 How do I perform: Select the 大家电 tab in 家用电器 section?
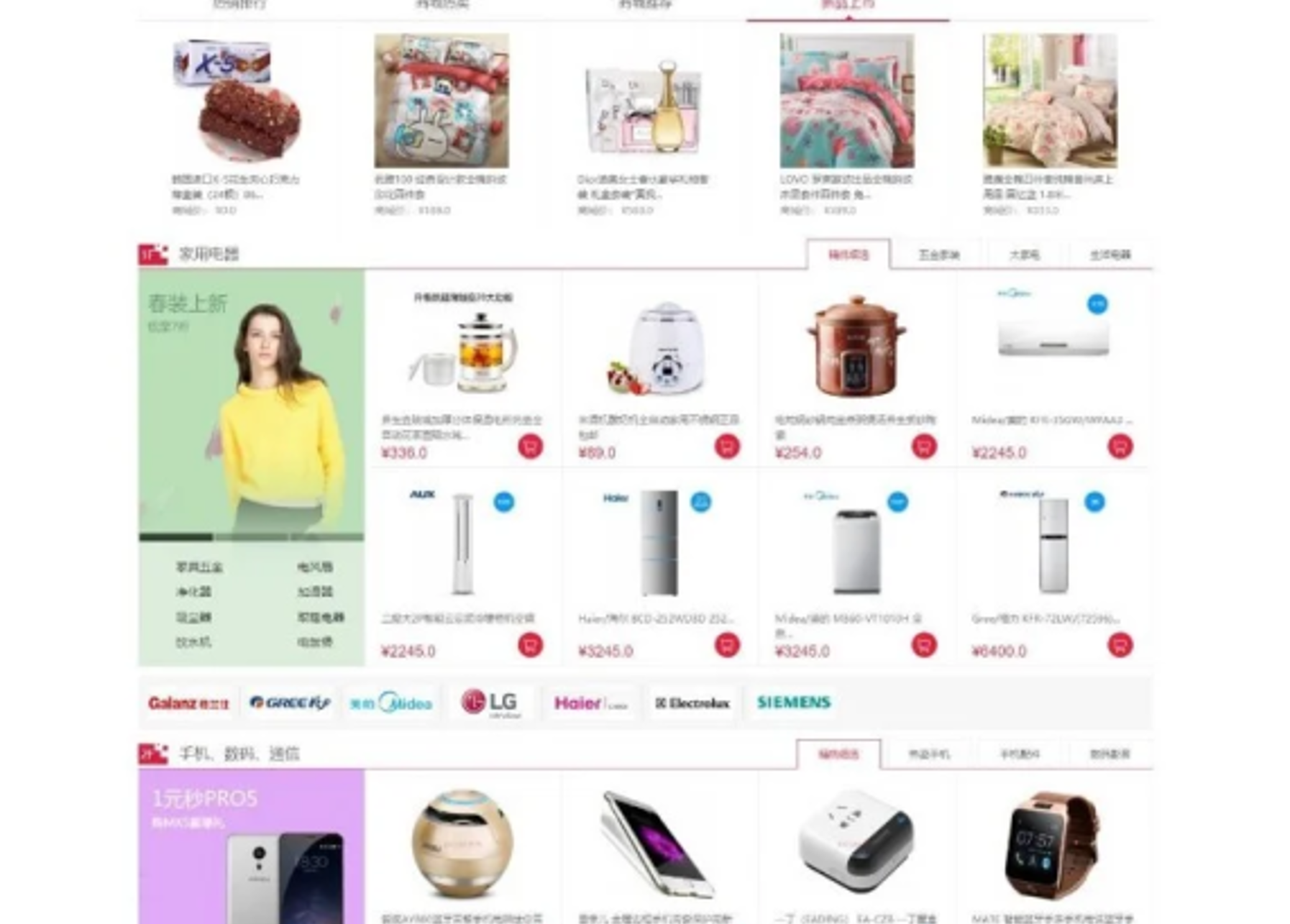pos(1025,255)
